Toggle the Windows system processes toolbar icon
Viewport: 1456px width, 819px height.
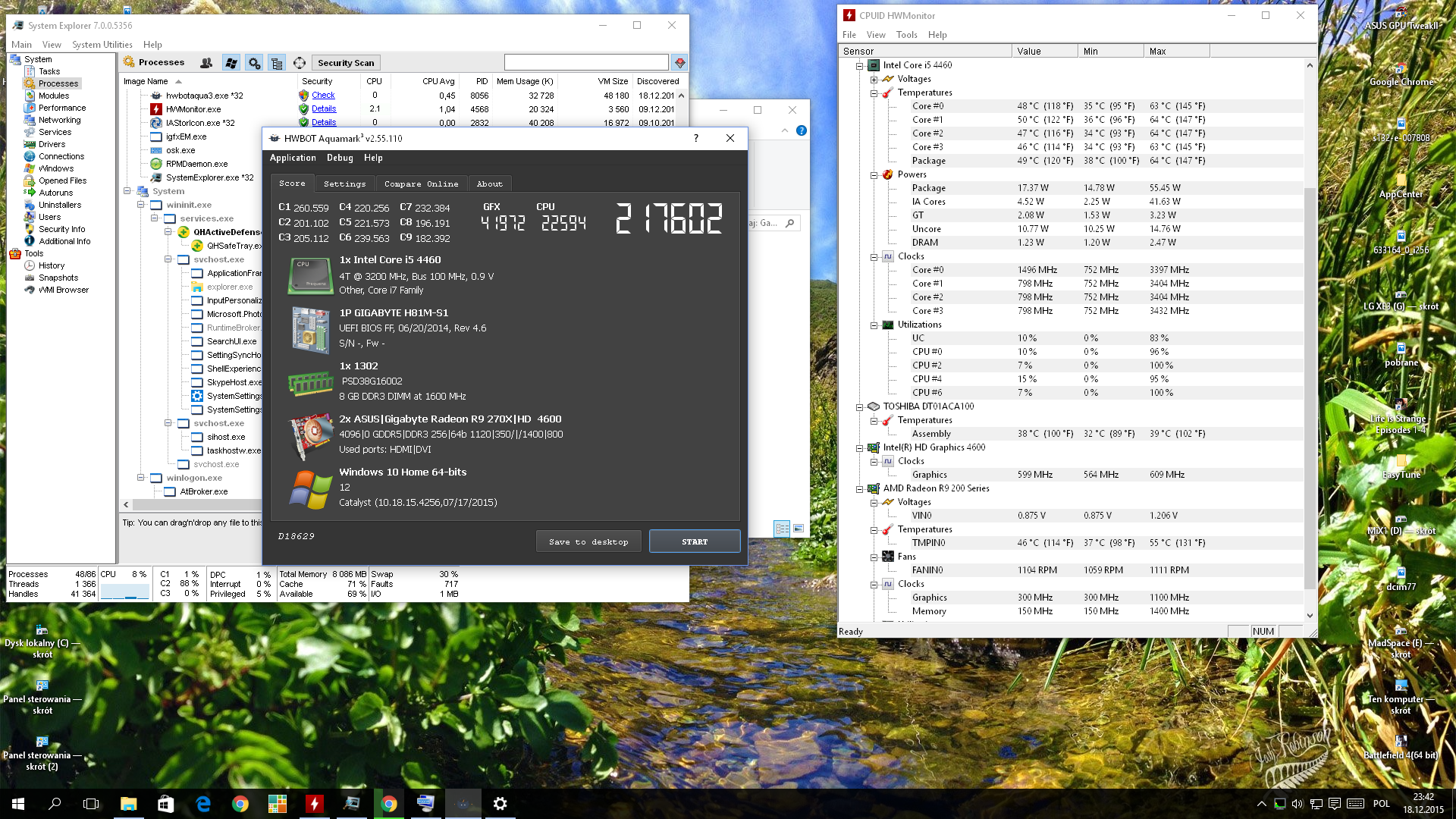(231, 63)
